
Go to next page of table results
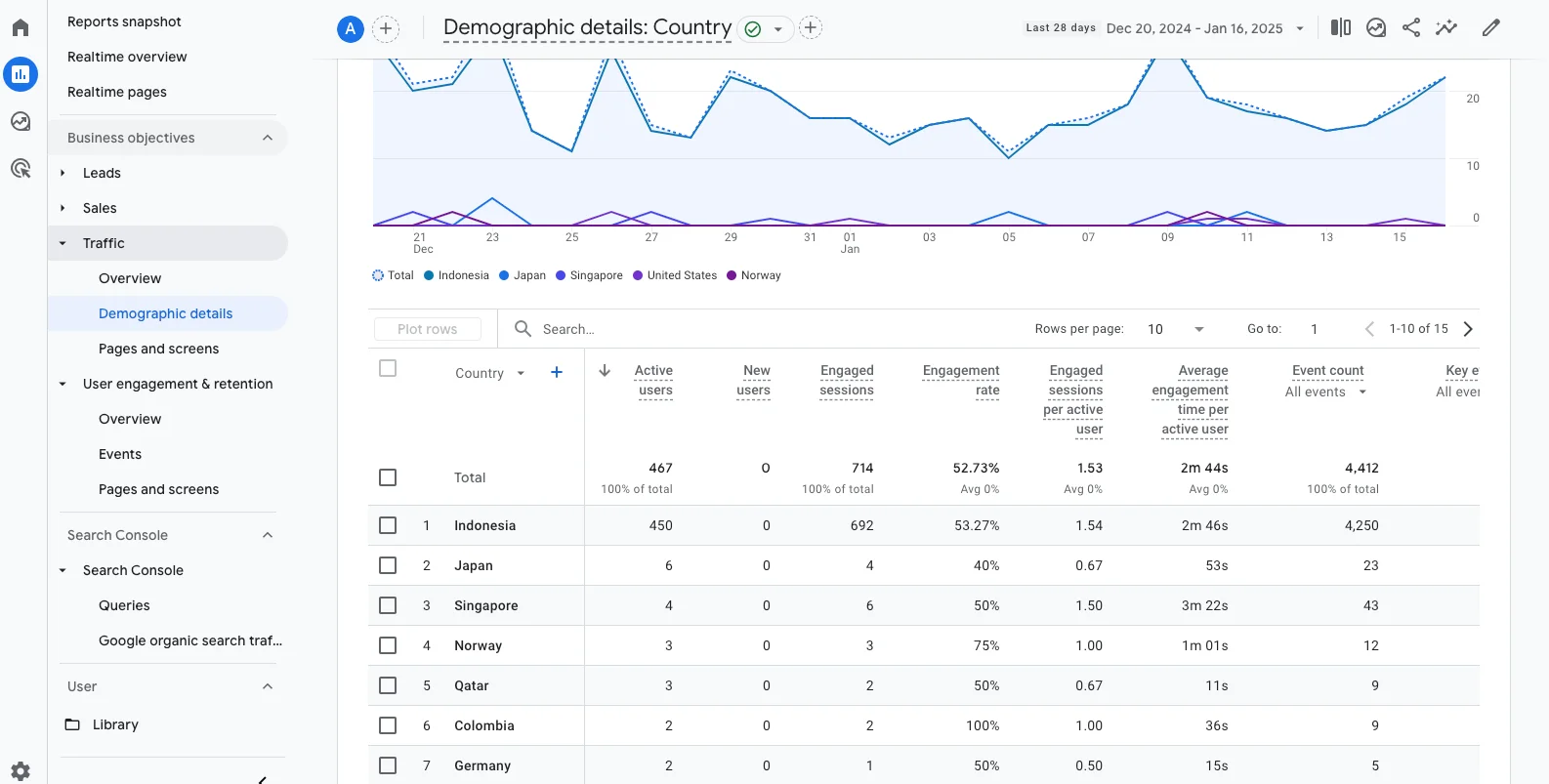[x=1468, y=329]
